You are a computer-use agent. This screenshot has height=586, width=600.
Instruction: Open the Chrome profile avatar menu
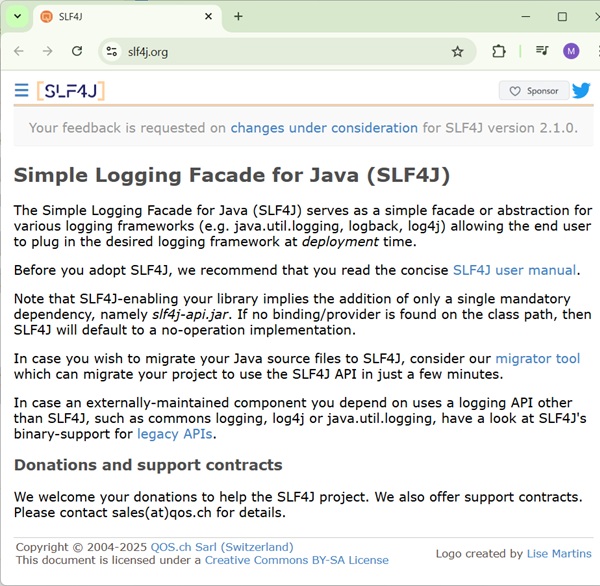pos(571,51)
